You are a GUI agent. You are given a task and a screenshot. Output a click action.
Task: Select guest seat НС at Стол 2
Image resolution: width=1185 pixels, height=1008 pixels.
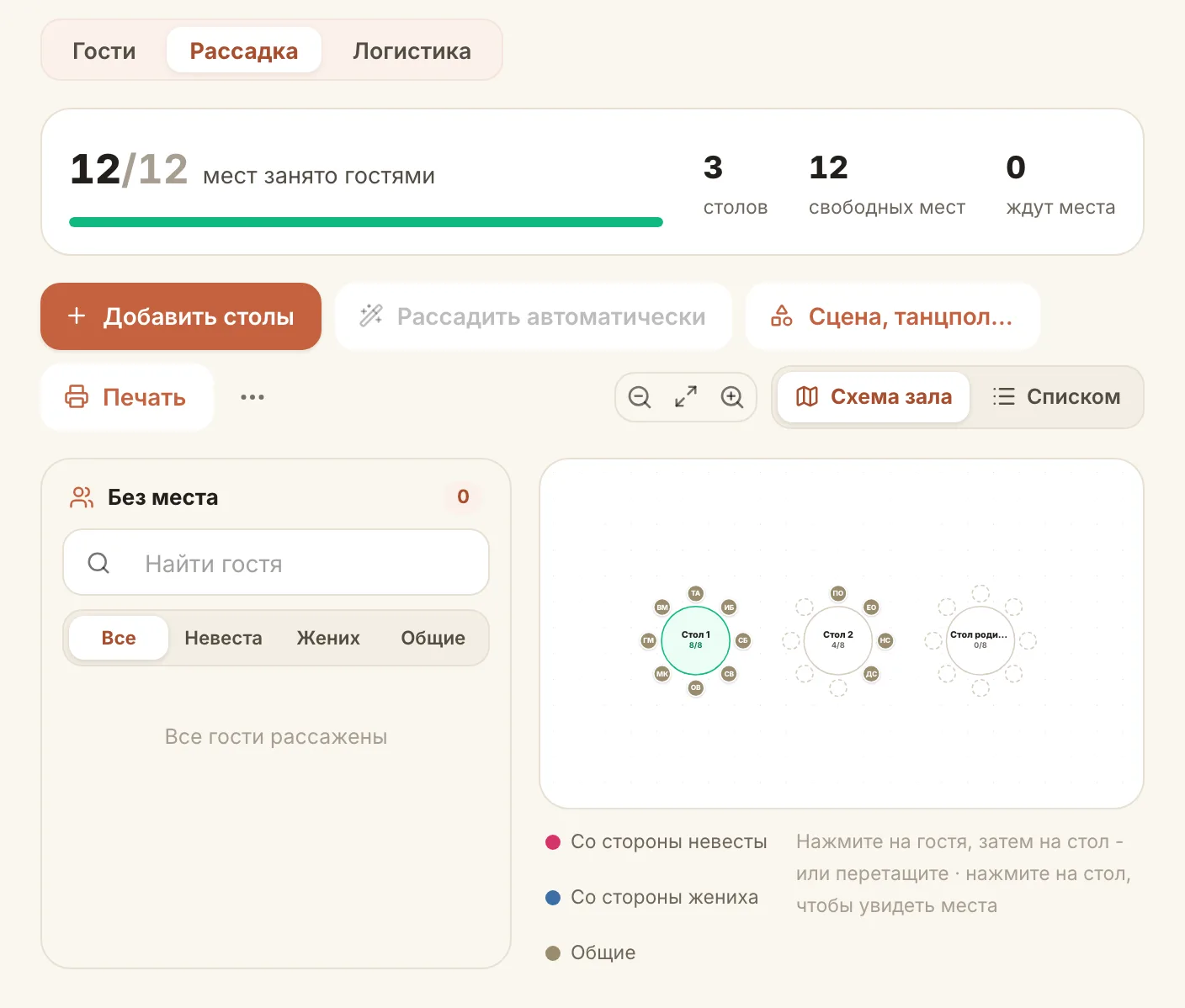pyautogui.click(x=885, y=640)
